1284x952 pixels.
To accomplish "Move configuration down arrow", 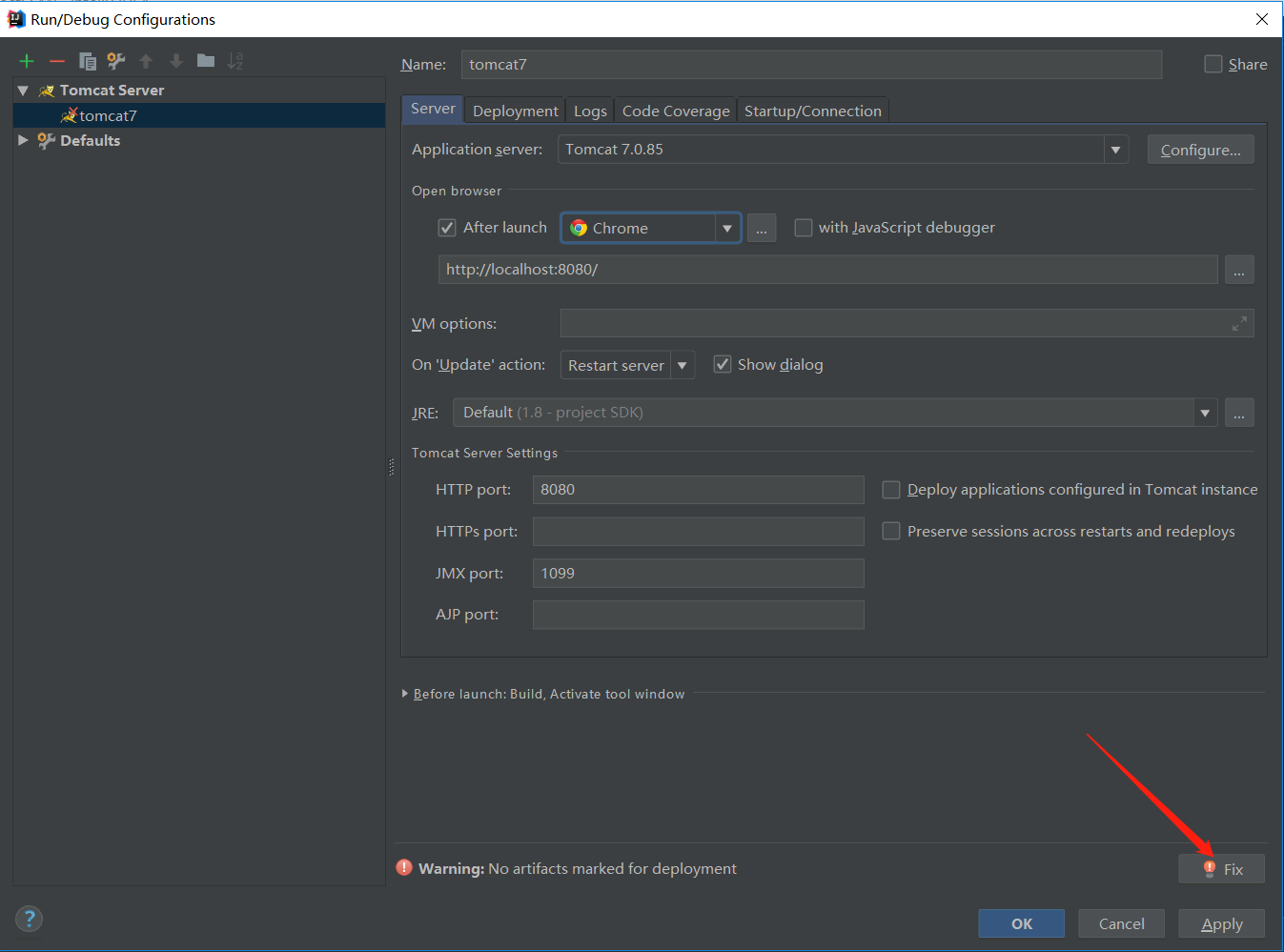I will pyautogui.click(x=176, y=61).
